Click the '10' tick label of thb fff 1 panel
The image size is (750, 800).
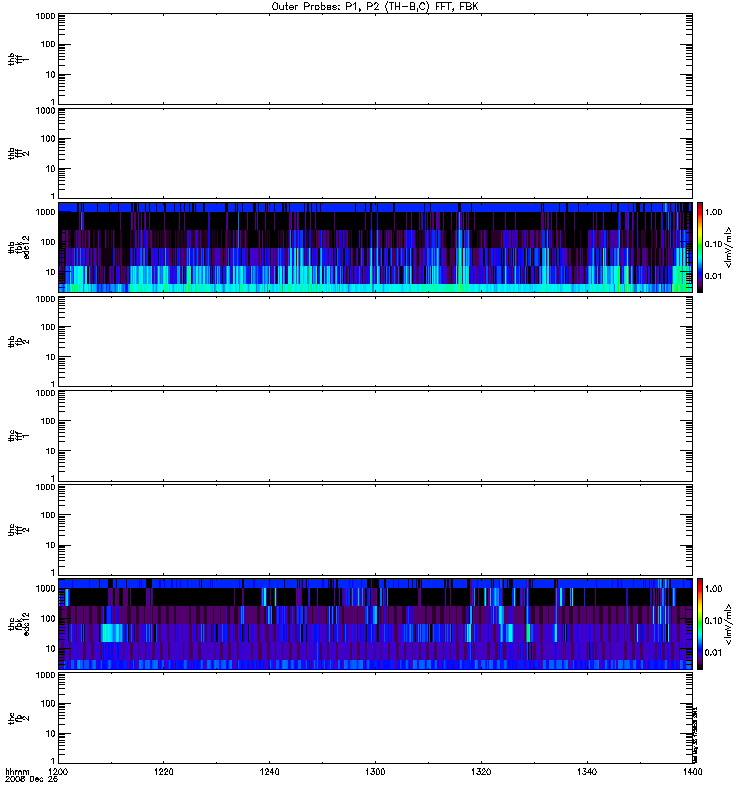tap(51, 75)
